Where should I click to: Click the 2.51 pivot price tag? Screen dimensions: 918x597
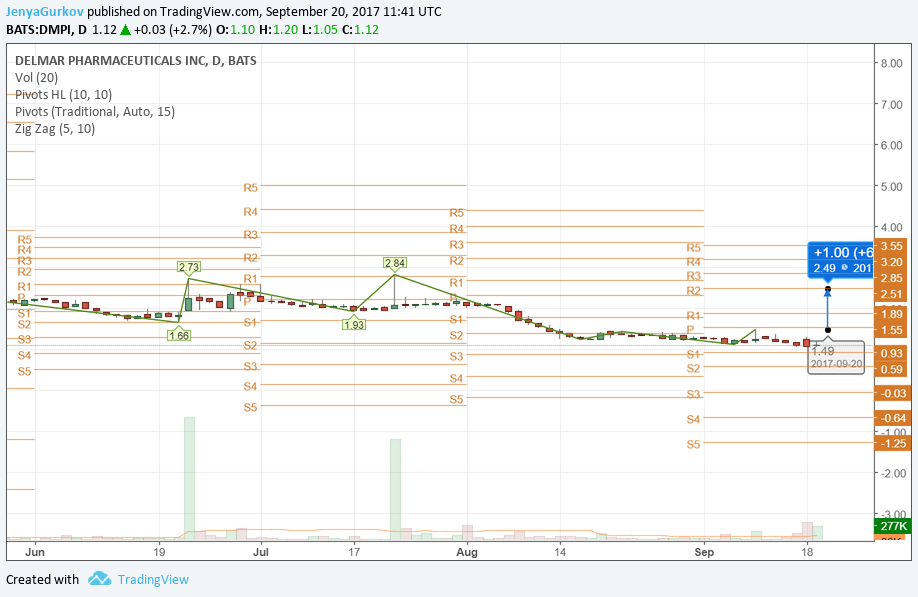890,294
